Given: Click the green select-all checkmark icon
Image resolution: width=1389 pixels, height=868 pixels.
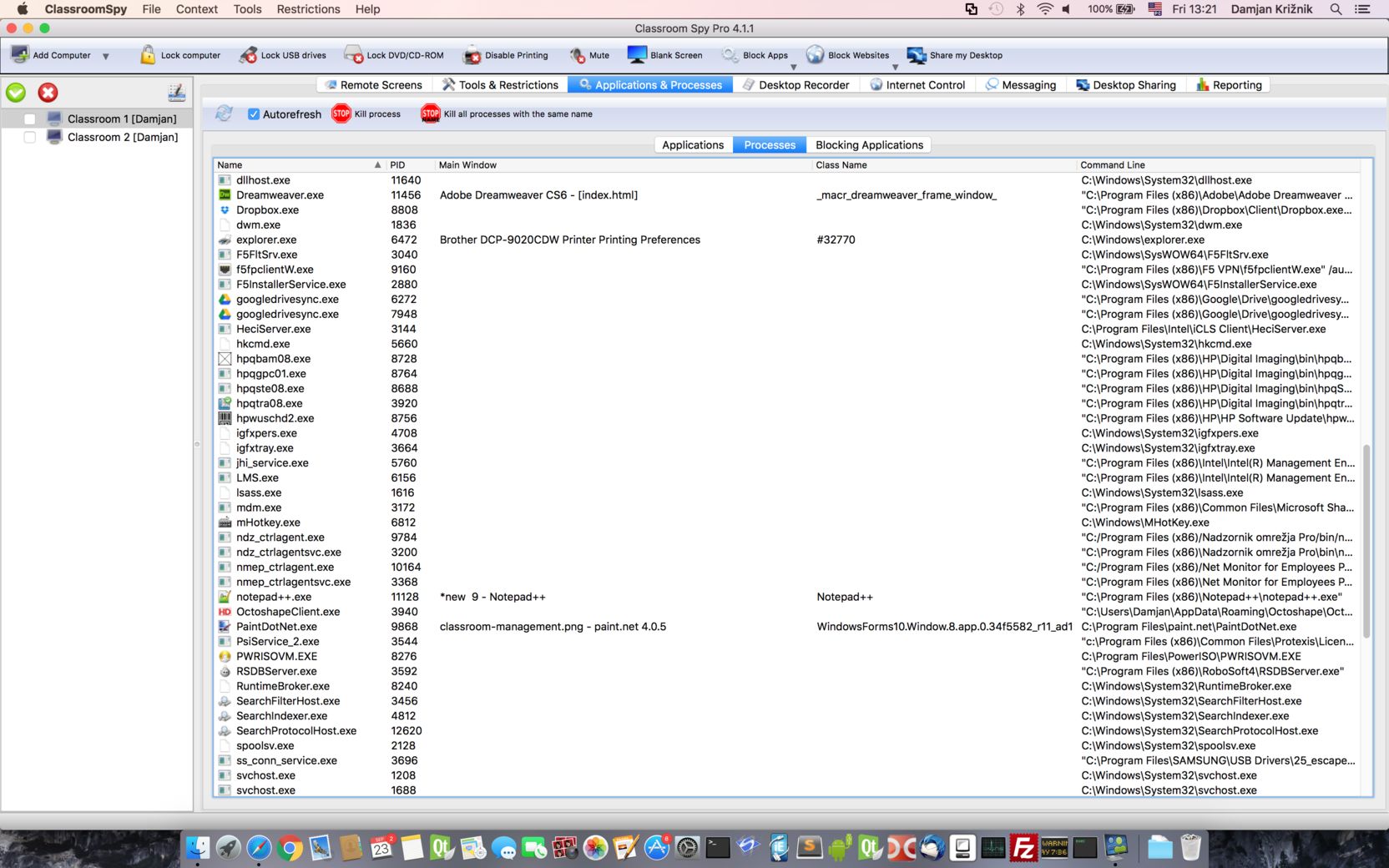Looking at the screenshot, I should [x=16, y=93].
